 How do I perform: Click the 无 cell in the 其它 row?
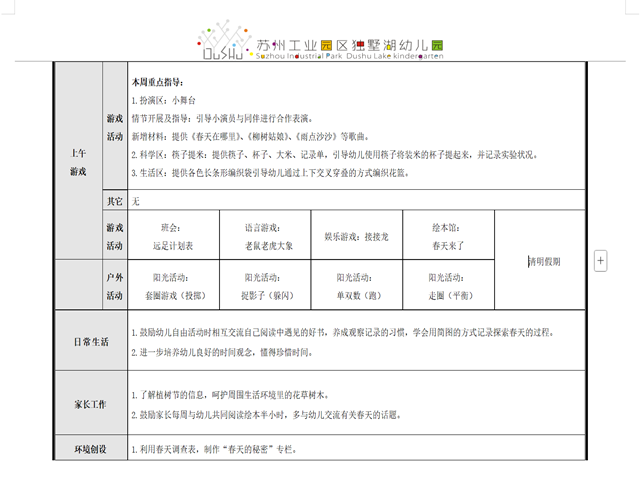tap(356, 200)
